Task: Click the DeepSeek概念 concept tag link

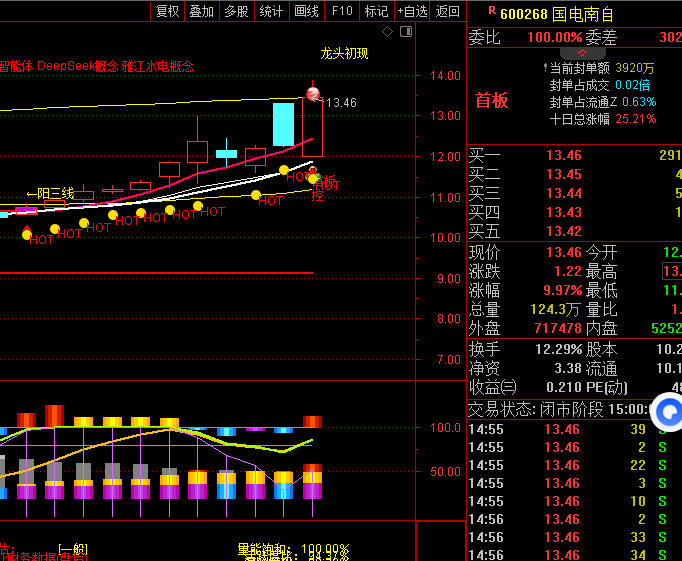Action: (x=76, y=66)
